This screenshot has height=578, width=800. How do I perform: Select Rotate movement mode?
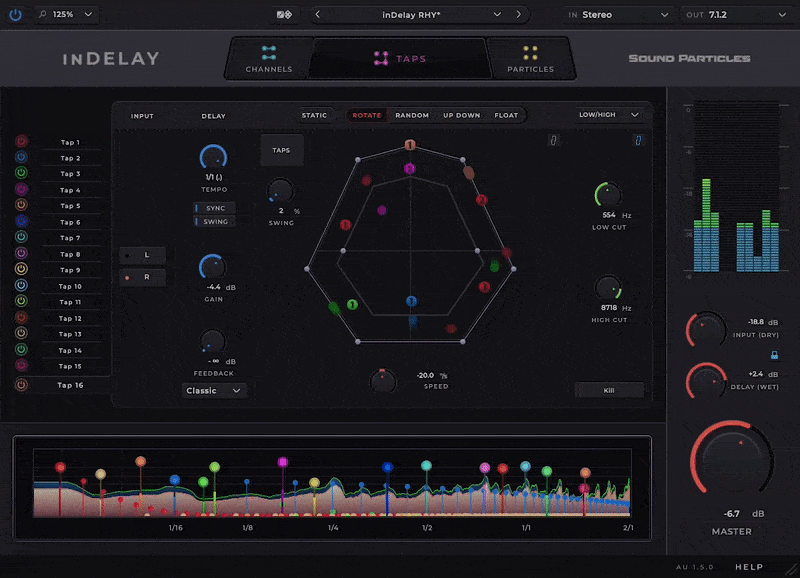point(367,115)
